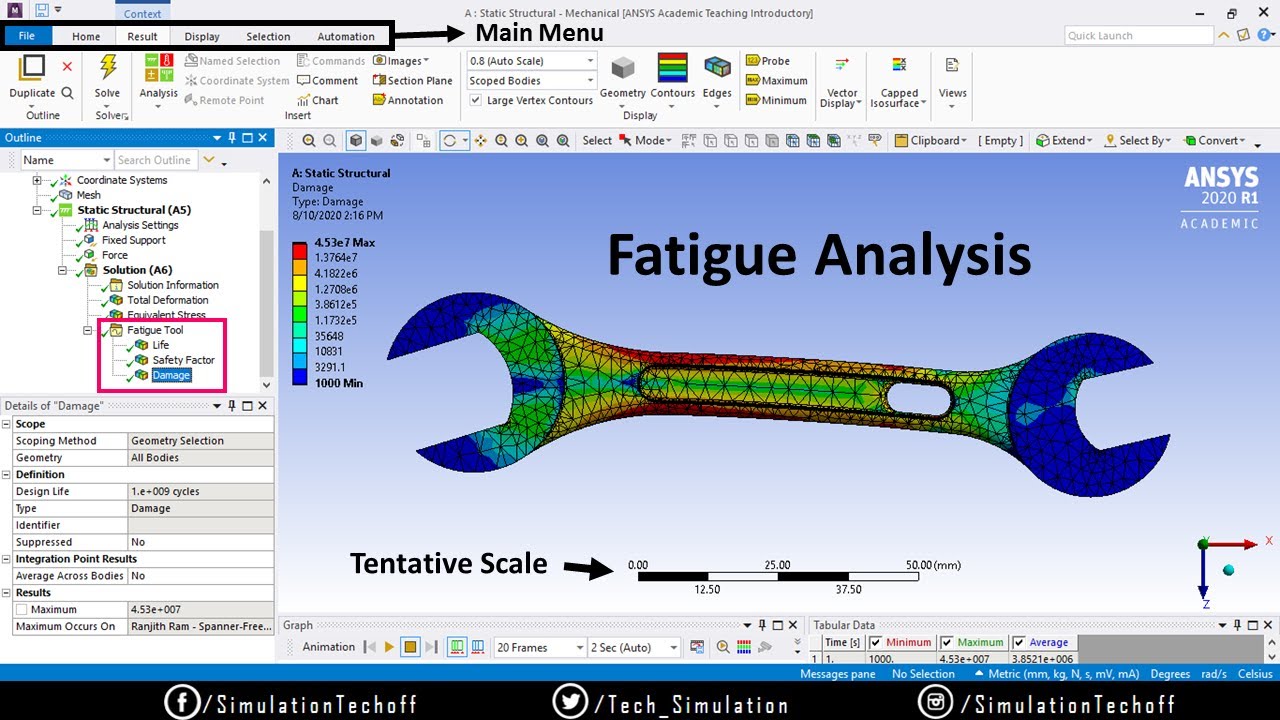Image resolution: width=1280 pixels, height=720 pixels.
Task: Open the Convert menu
Action: point(1216,141)
